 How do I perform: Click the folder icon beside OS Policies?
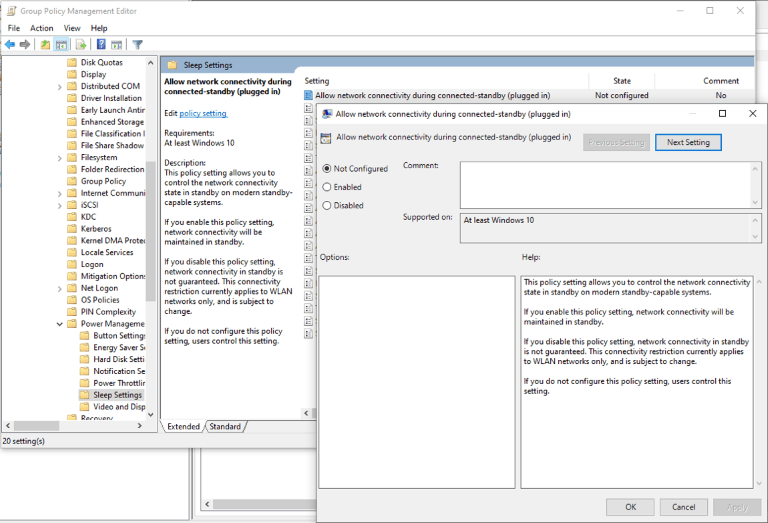click(x=72, y=300)
